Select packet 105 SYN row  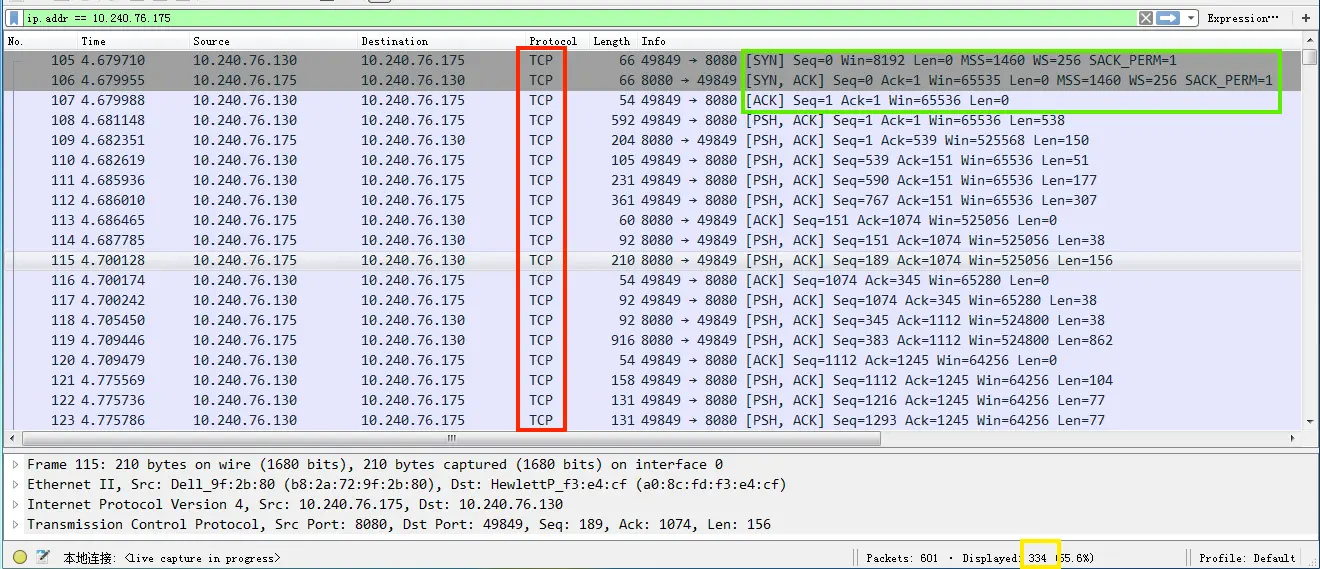tap(653, 60)
